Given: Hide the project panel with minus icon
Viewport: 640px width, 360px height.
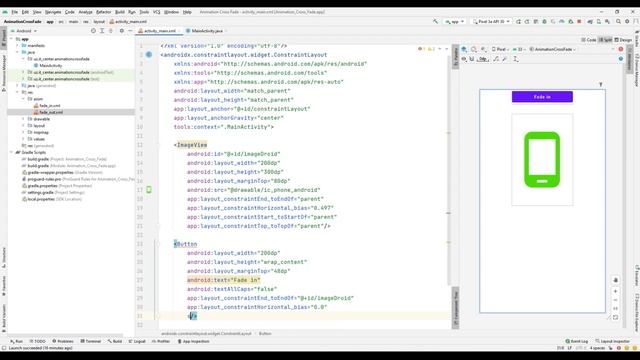Looking at the screenshot, I should 130,31.
